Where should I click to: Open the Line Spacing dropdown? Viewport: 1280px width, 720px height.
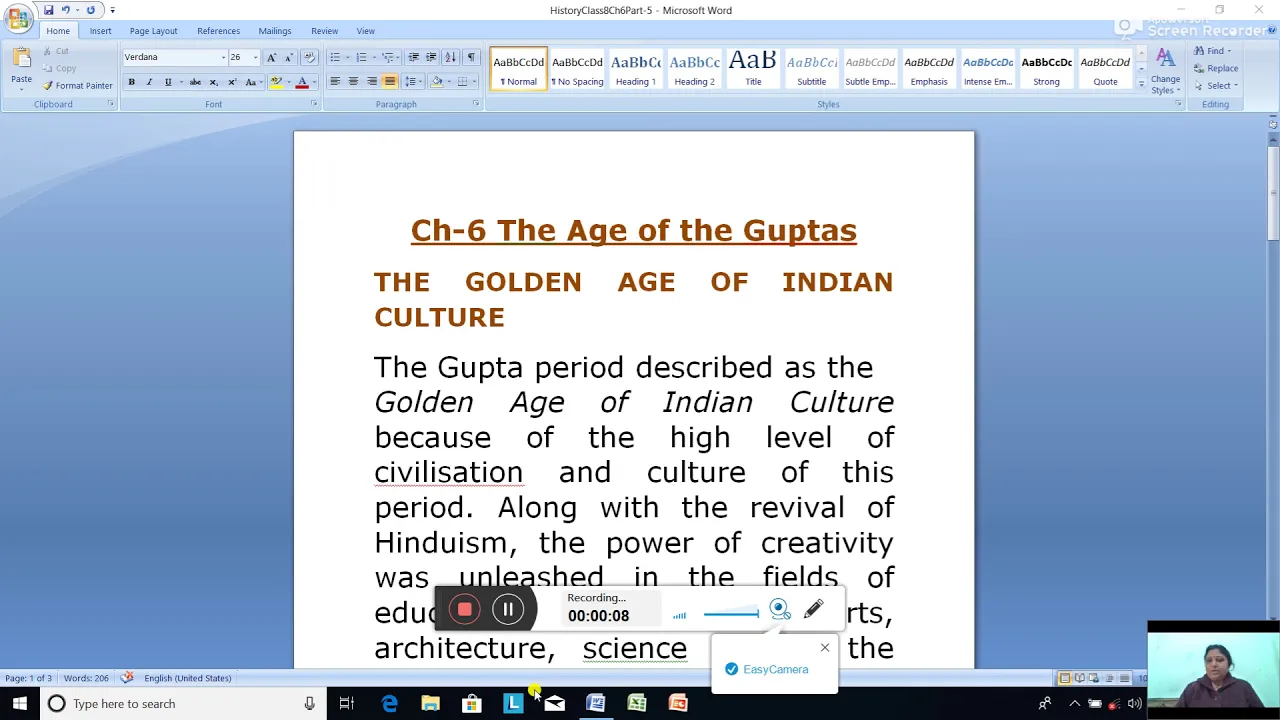click(414, 82)
